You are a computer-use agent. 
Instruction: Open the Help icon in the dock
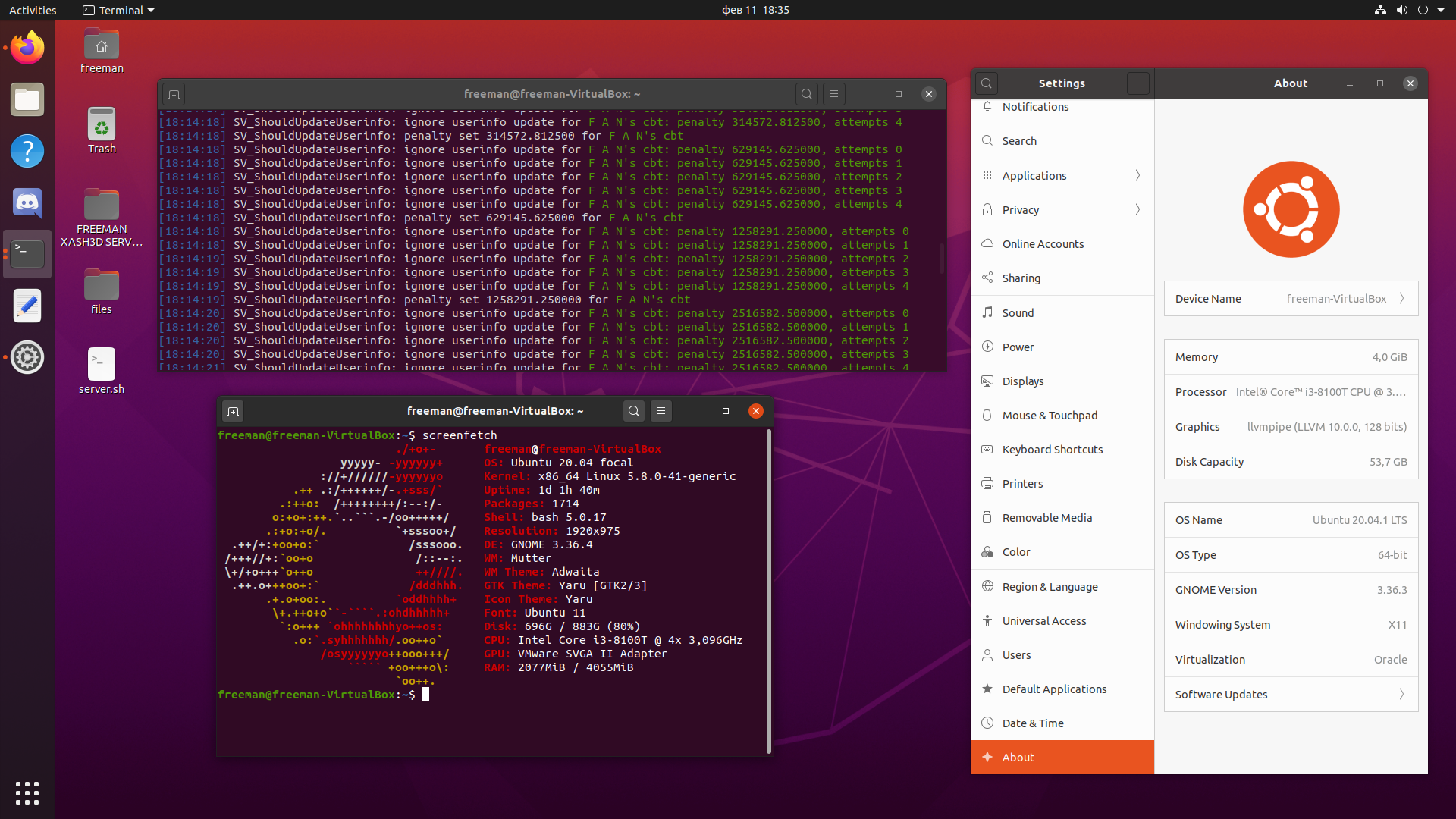click(x=27, y=151)
